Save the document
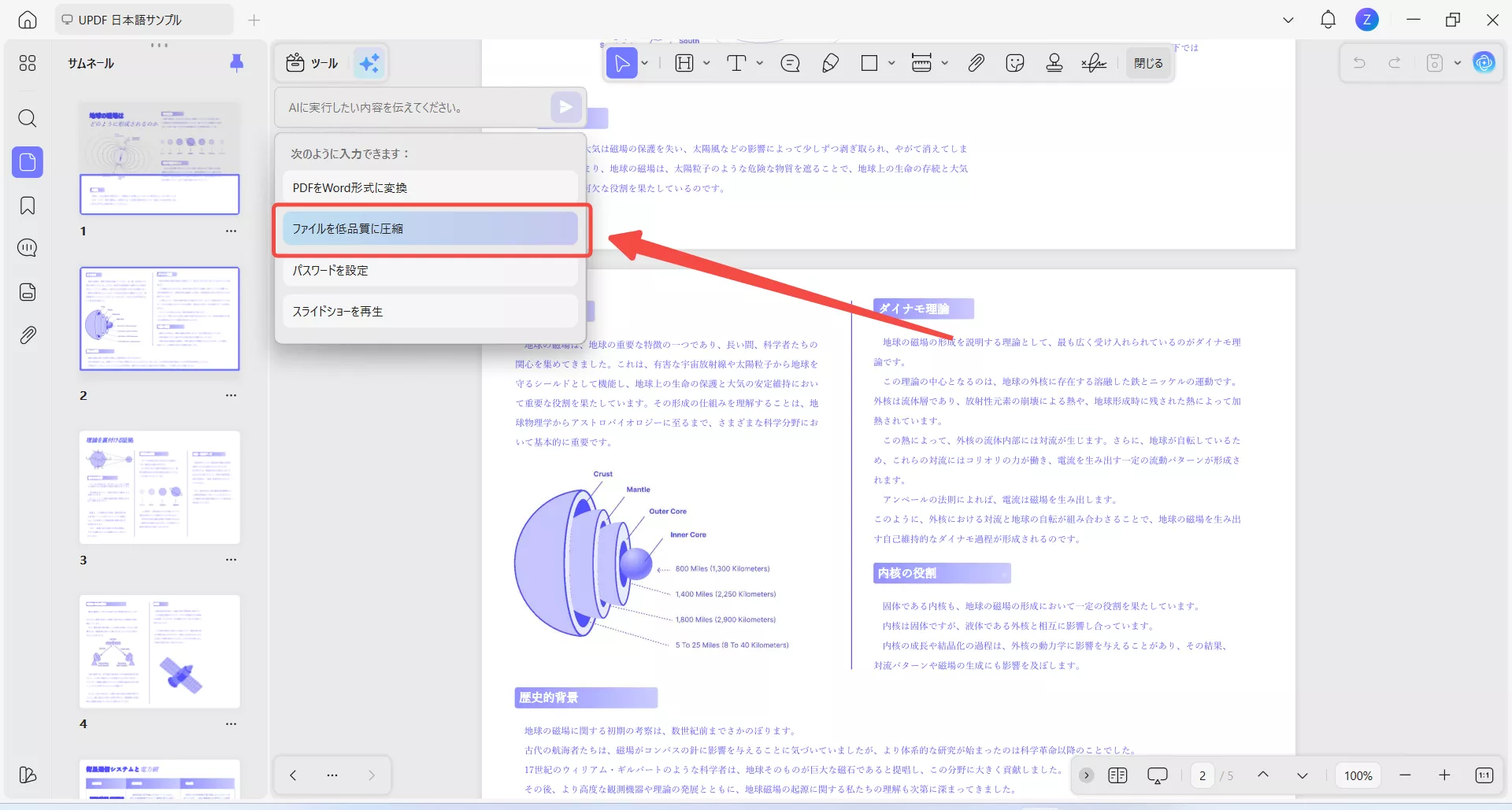 pos(1435,63)
